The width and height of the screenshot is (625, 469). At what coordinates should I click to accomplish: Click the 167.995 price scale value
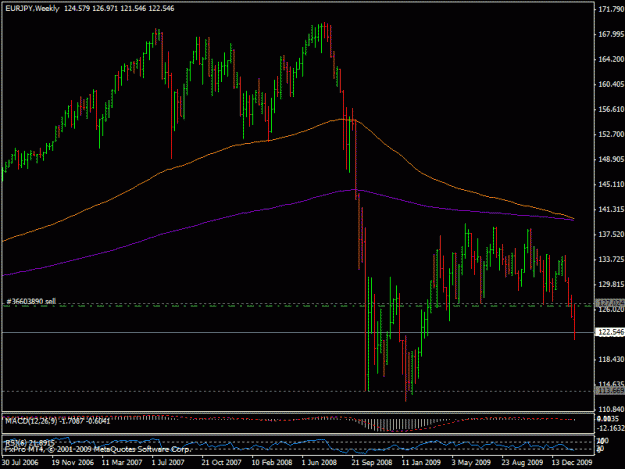611,34
